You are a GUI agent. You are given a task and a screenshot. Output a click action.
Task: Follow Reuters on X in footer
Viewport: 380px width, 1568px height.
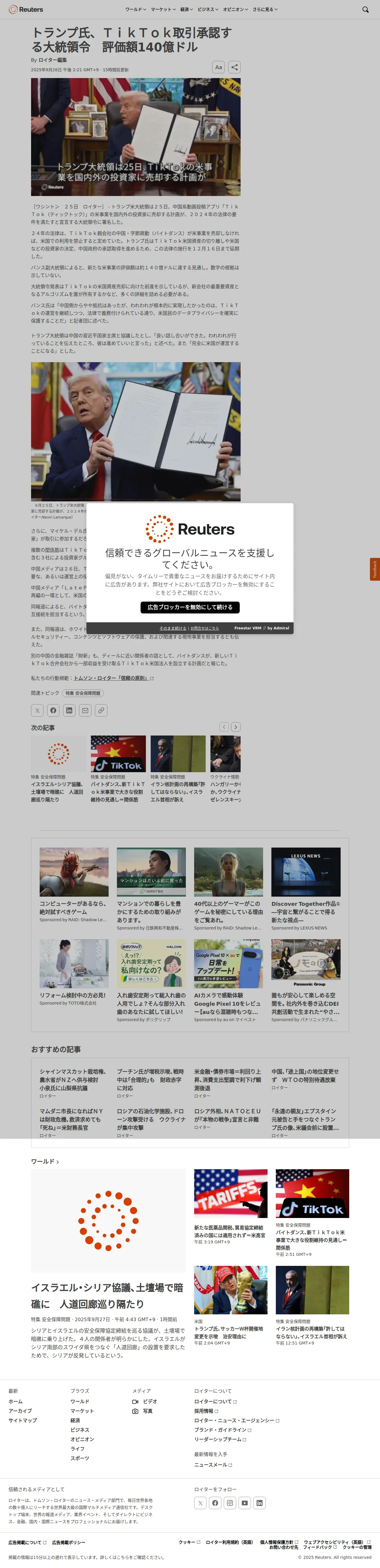[200, 1503]
